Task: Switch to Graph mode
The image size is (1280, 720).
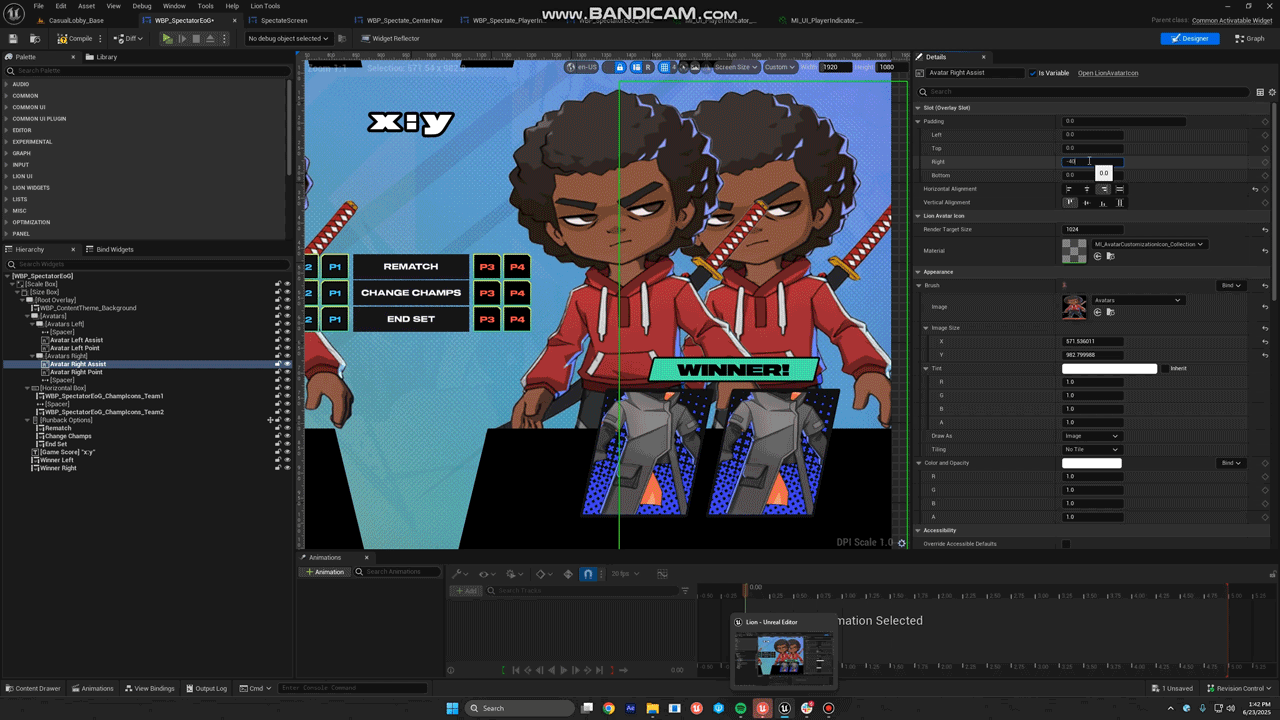Action: [x=1249, y=39]
